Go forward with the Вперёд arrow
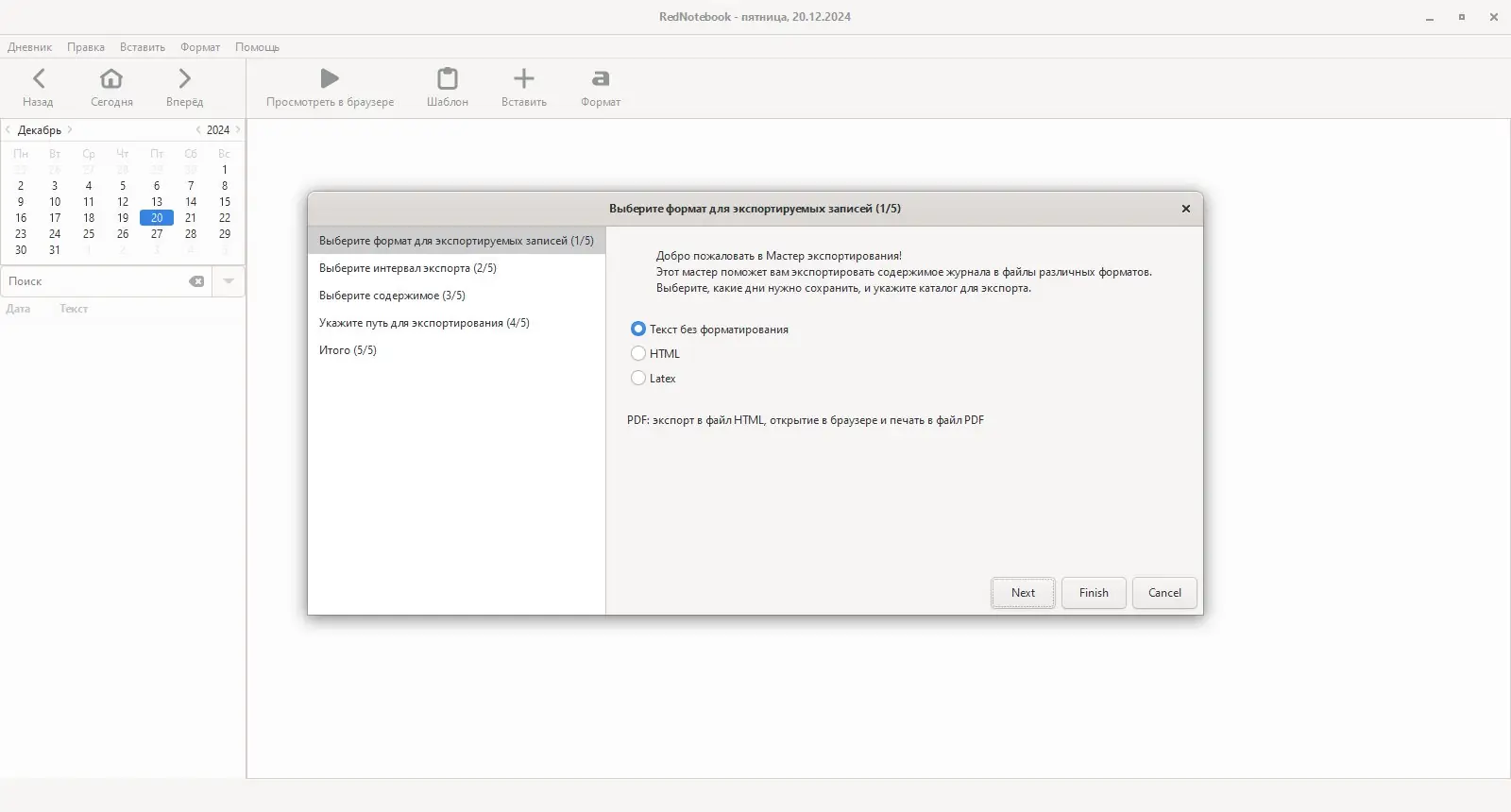The height and width of the screenshot is (812, 1511). tap(185, 78)
